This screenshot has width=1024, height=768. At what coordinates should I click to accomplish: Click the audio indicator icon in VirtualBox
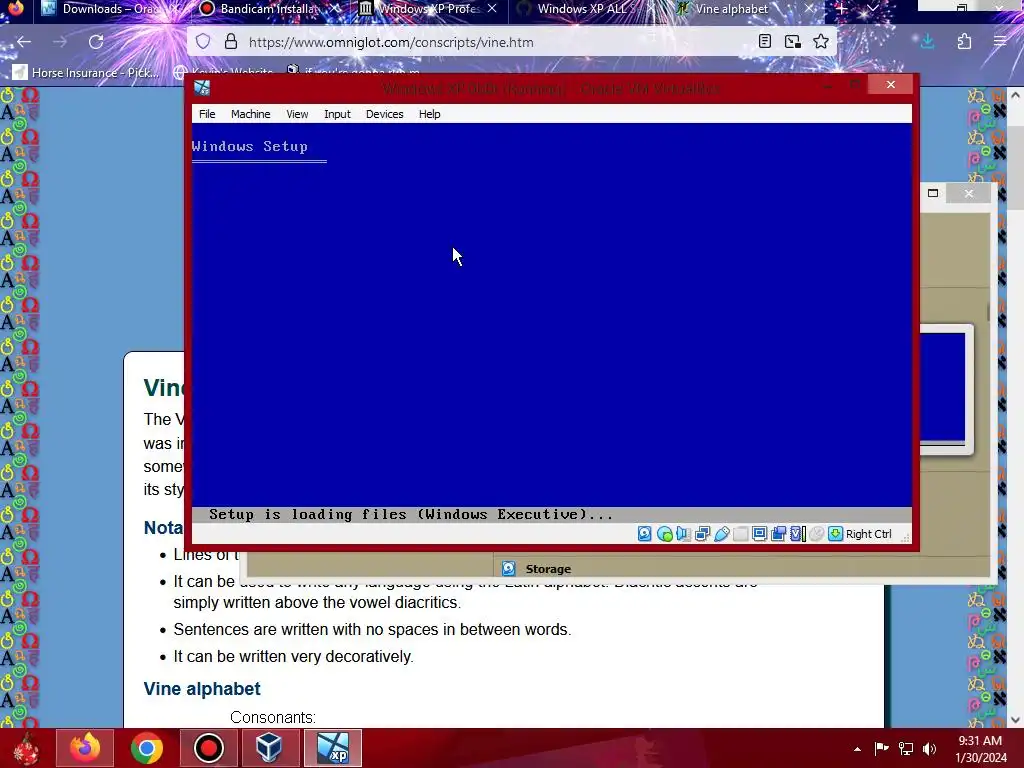[684, 534]
